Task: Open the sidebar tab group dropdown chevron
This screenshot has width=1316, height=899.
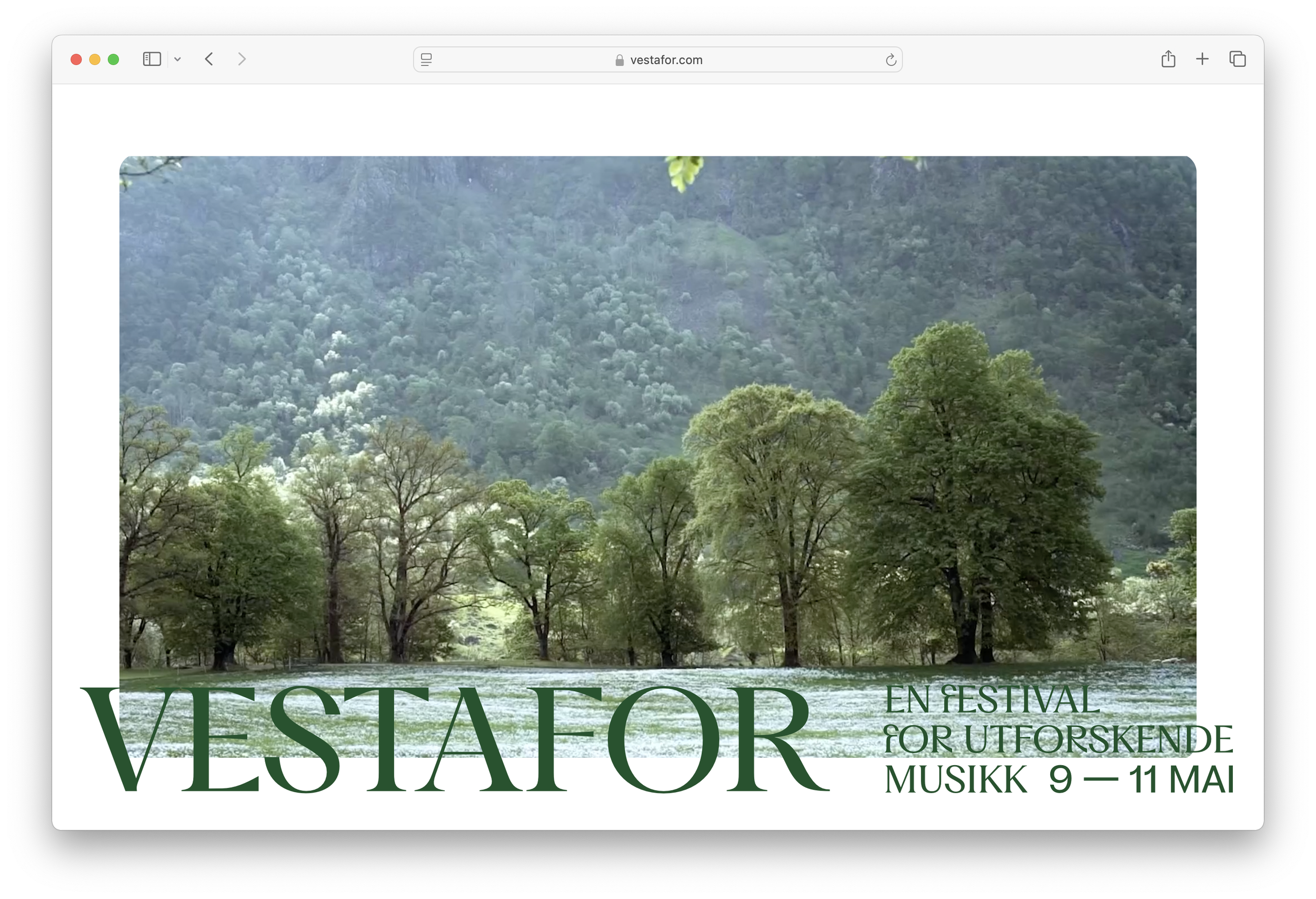Action: 177,60
